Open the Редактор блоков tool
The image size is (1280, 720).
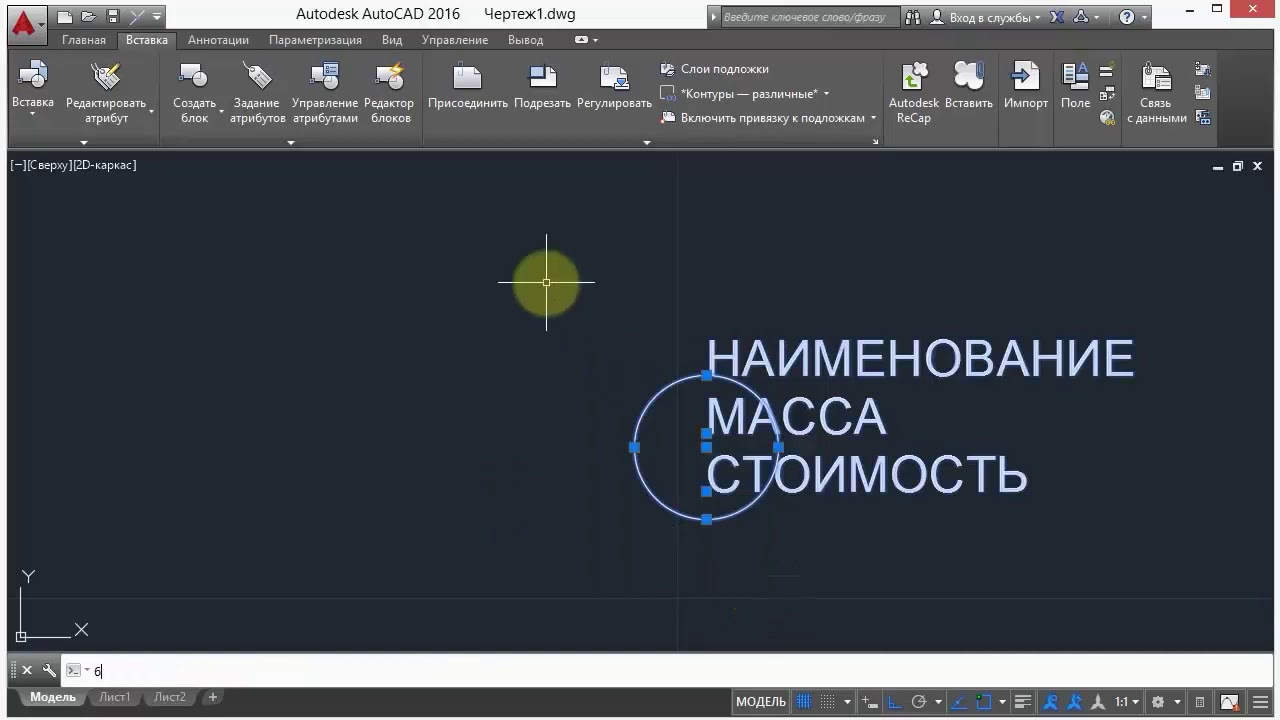coord(389,92)
